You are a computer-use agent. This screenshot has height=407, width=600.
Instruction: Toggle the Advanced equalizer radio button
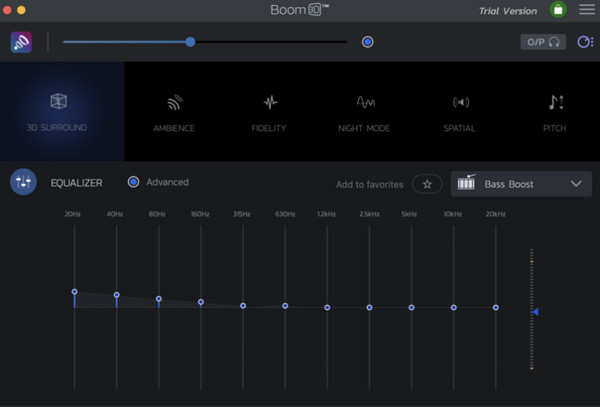(133, 182)
